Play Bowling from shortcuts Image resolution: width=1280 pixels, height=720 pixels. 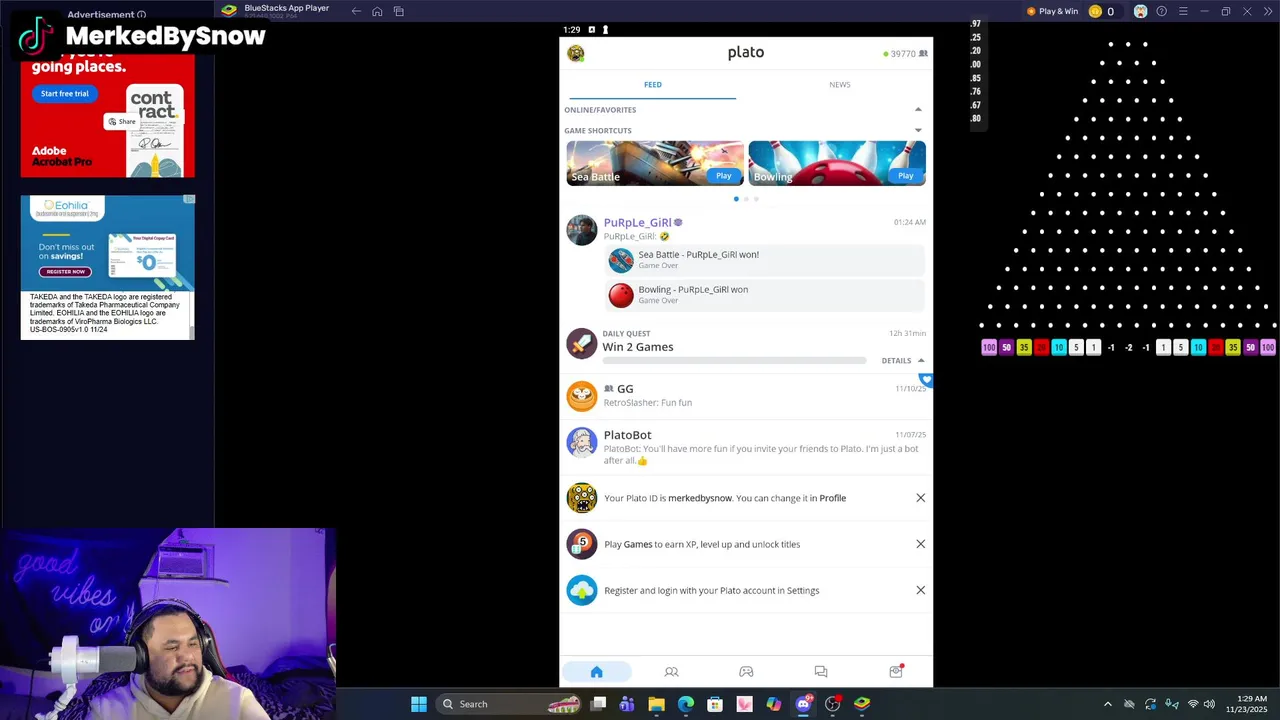click(x=905, y=175)
